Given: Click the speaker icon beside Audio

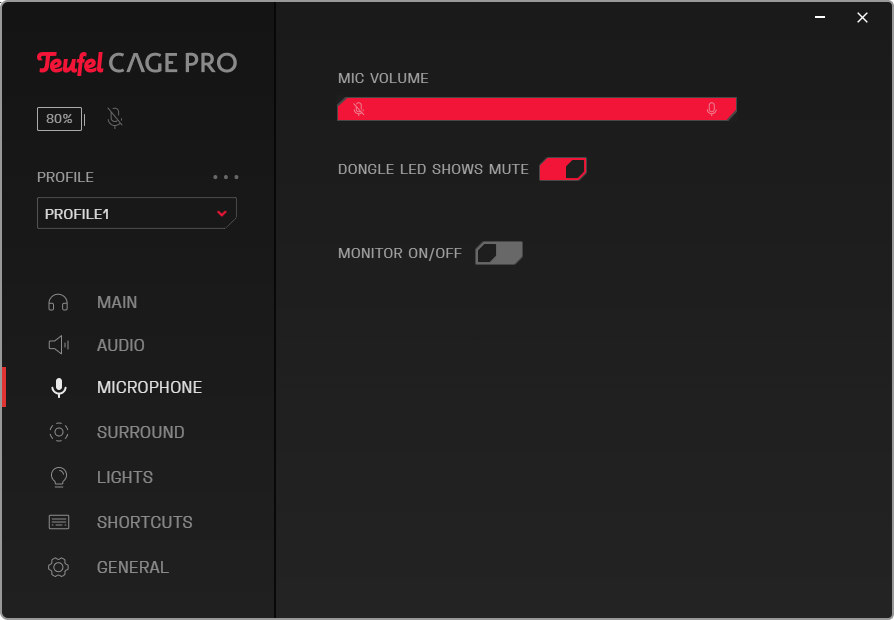Looking at the screenshot, I should point(58,345).
